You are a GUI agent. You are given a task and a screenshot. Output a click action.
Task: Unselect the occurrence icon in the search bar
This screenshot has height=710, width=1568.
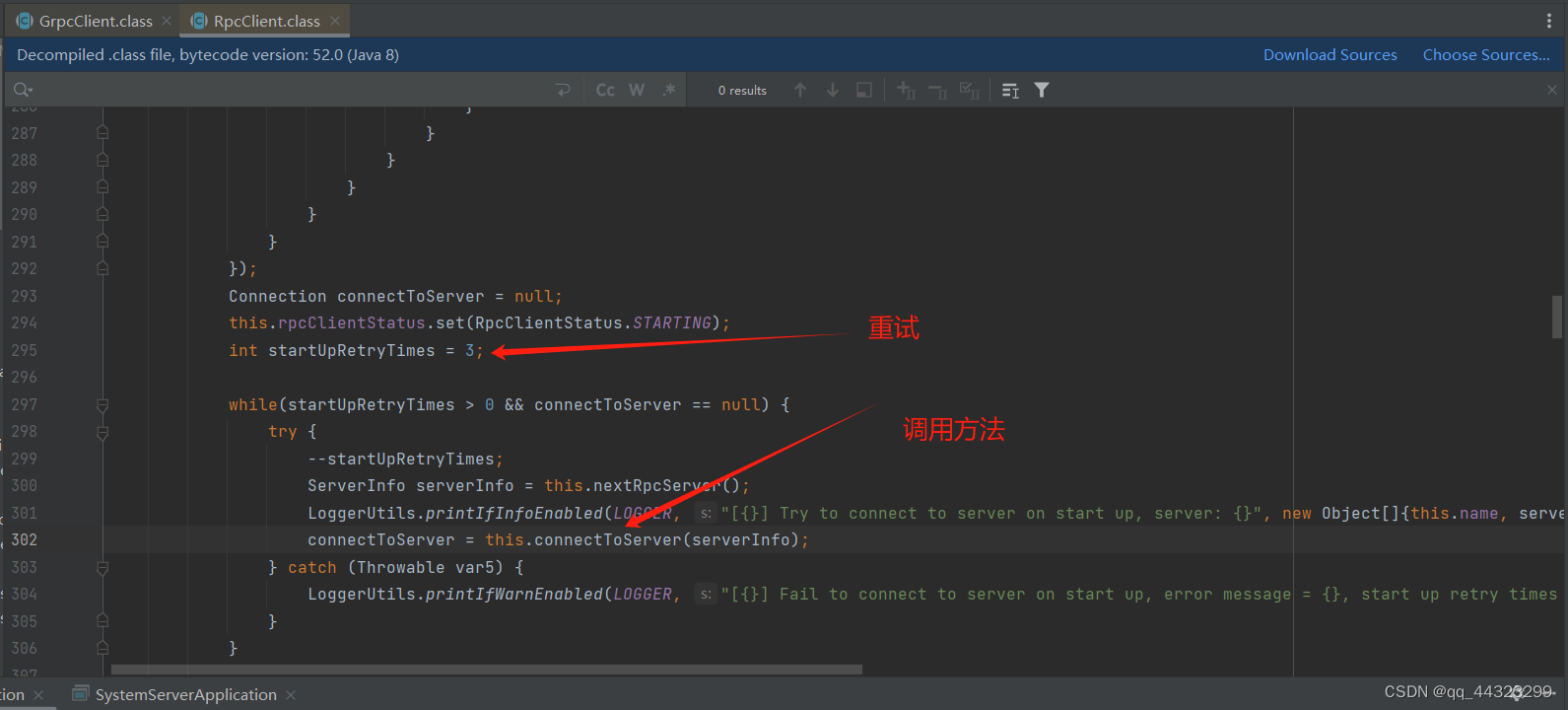[938, 90]
